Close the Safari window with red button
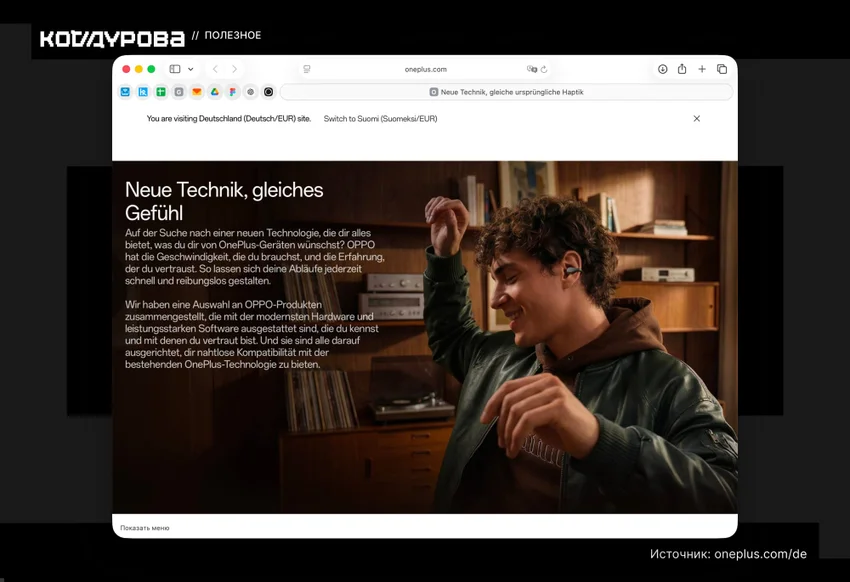850x582 pixels. coord(126,69)
